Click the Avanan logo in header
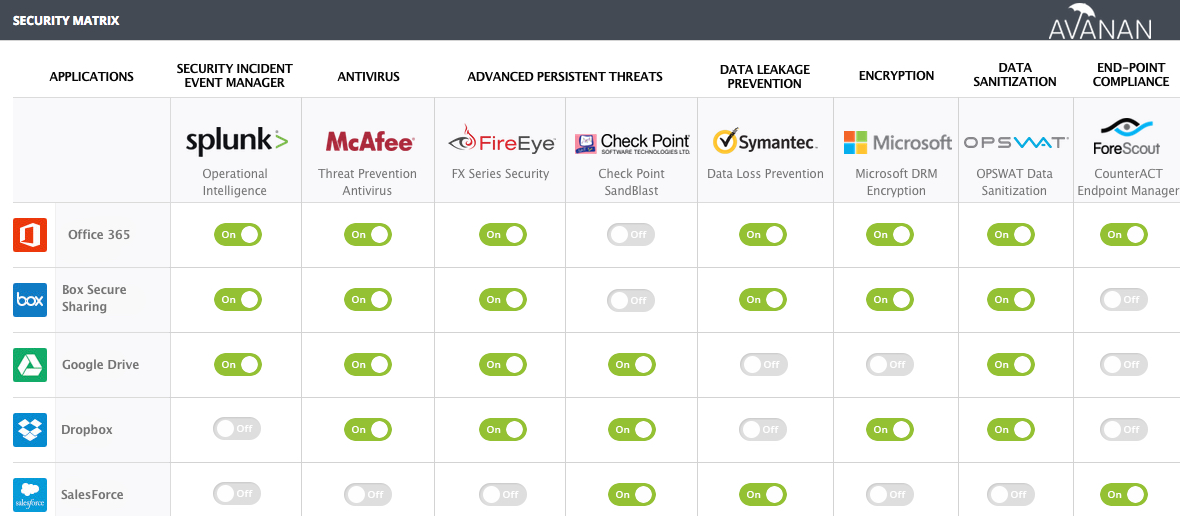 1100,21
